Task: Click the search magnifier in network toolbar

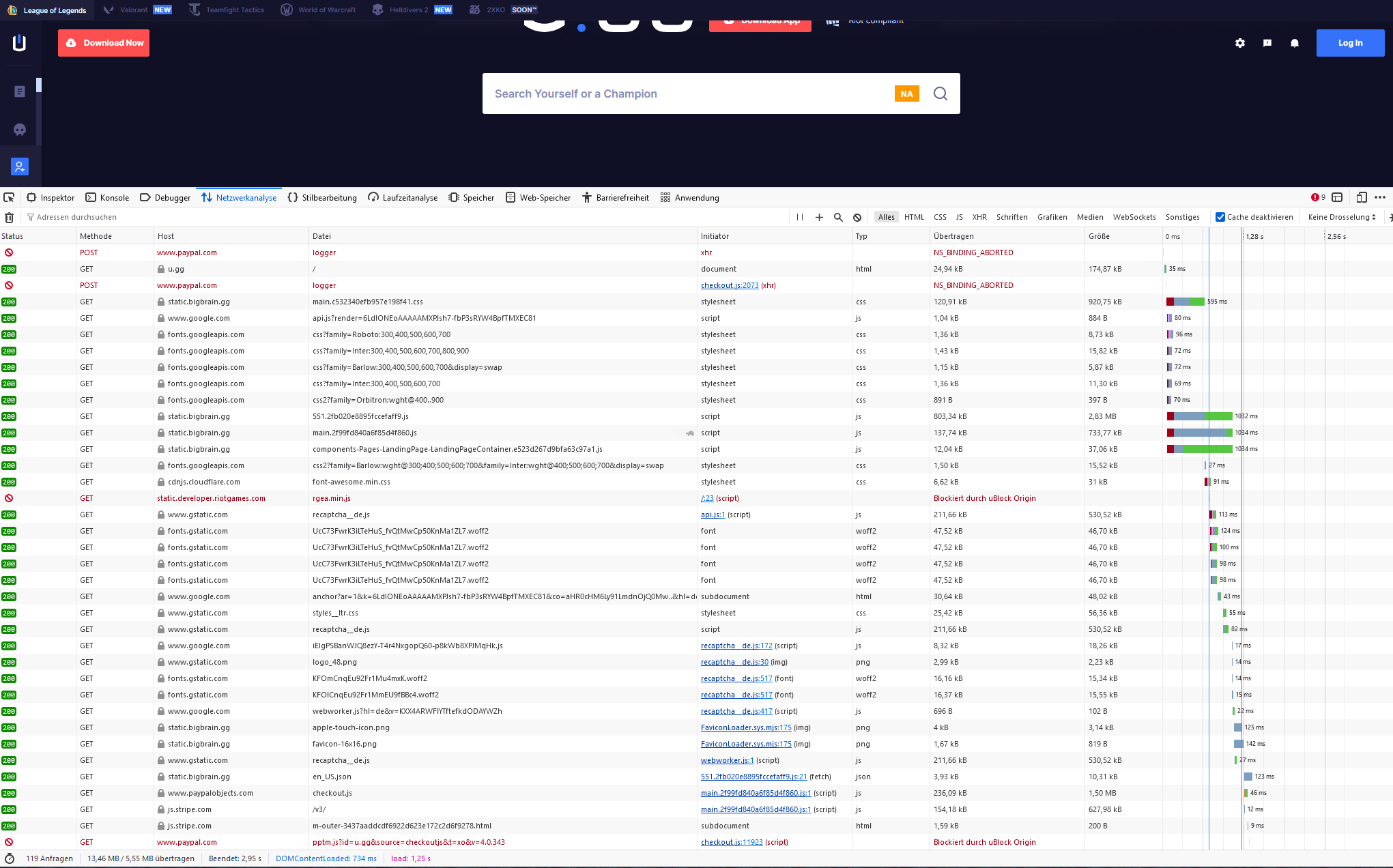Action: (838, 217)
